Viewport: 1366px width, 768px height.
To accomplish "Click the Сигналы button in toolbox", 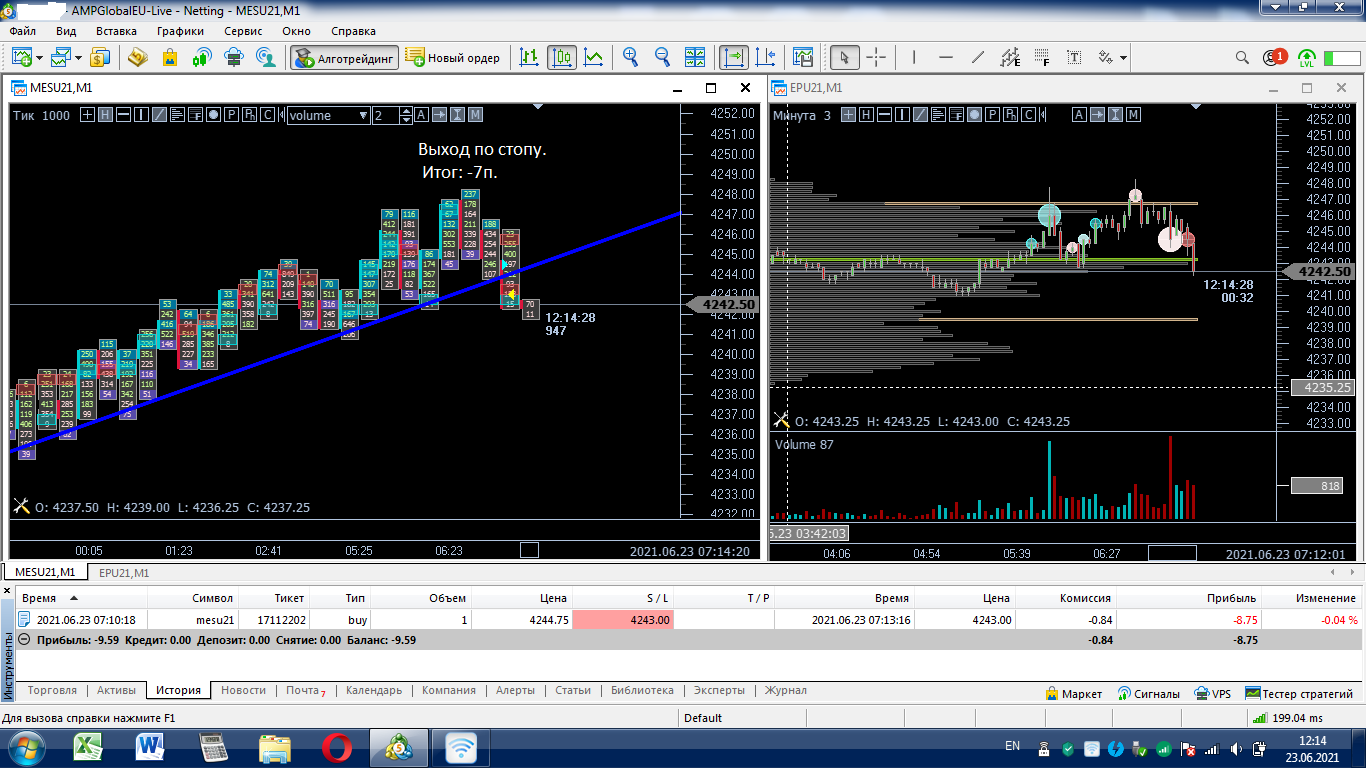I will click(1149, 693).
